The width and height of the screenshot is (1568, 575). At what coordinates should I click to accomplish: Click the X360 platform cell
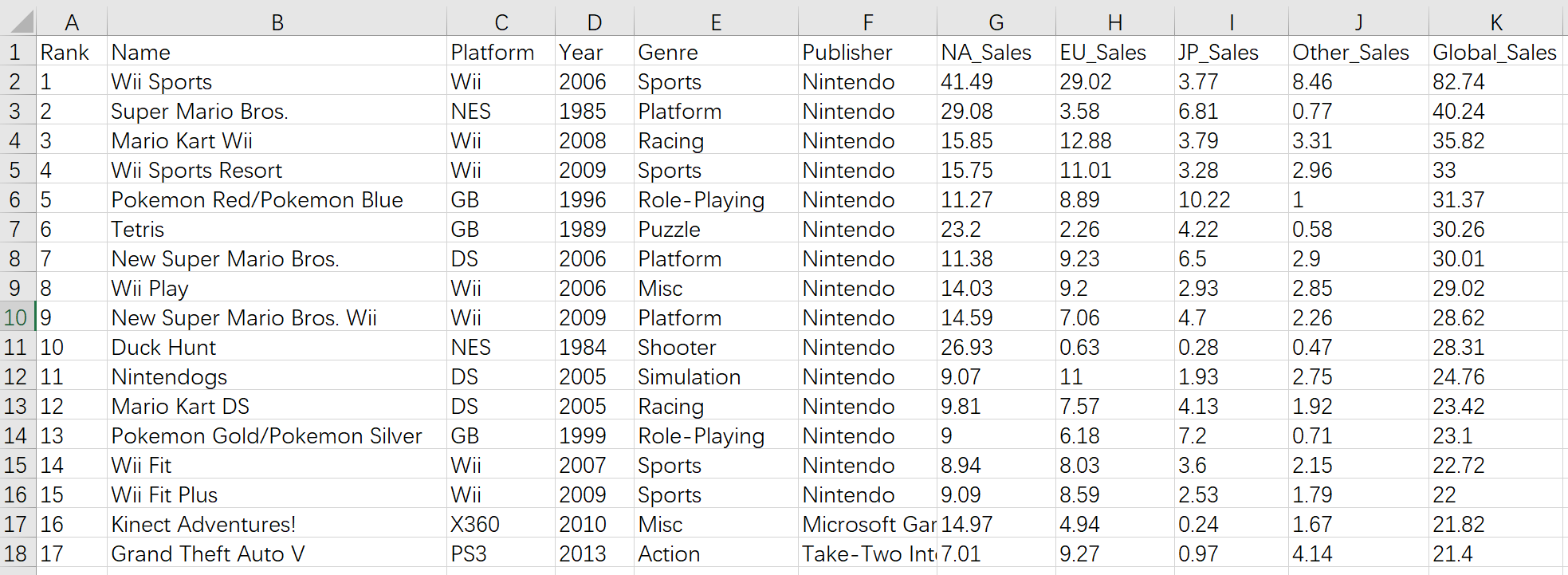[475, 524]
